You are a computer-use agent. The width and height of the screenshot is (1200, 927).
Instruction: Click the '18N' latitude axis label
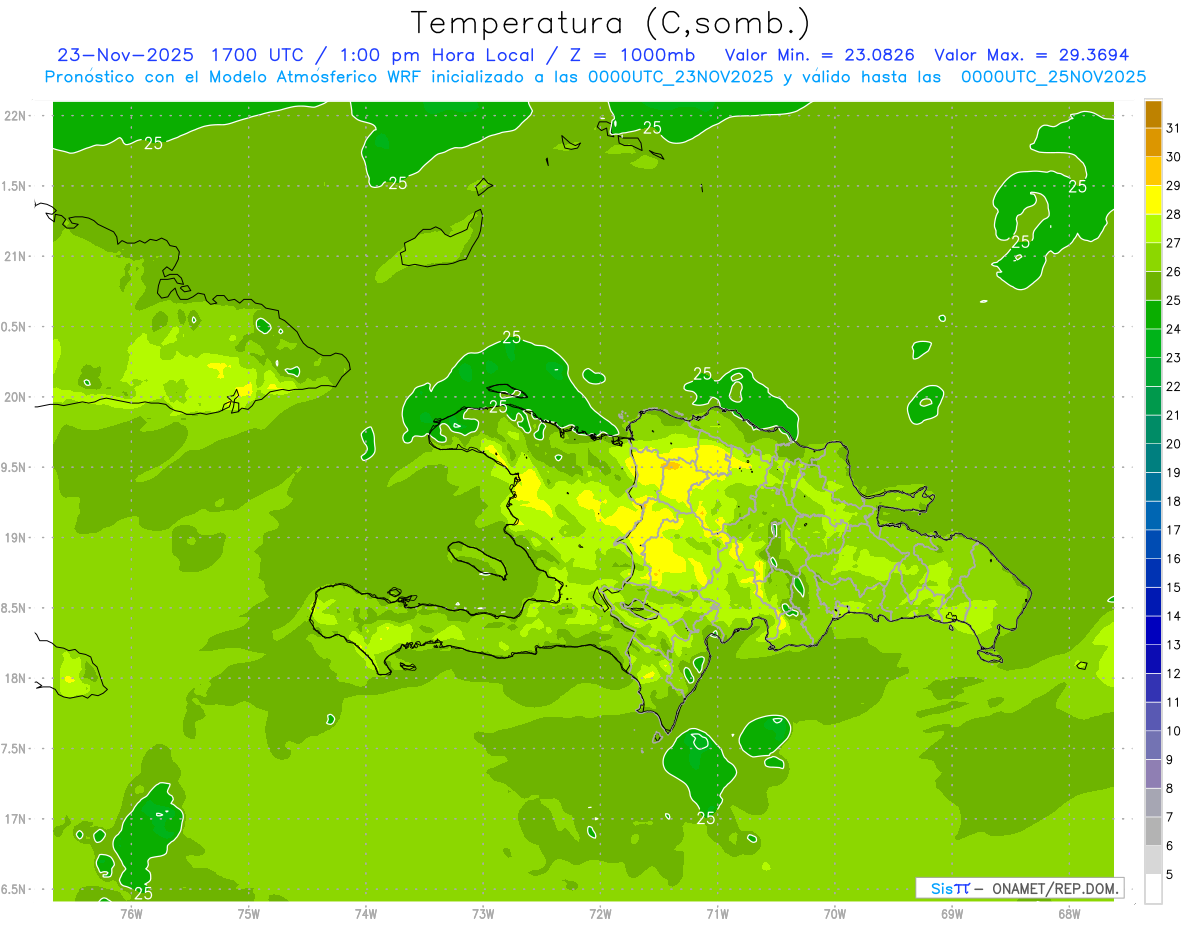pyautogui.click(x=16, y=678)
